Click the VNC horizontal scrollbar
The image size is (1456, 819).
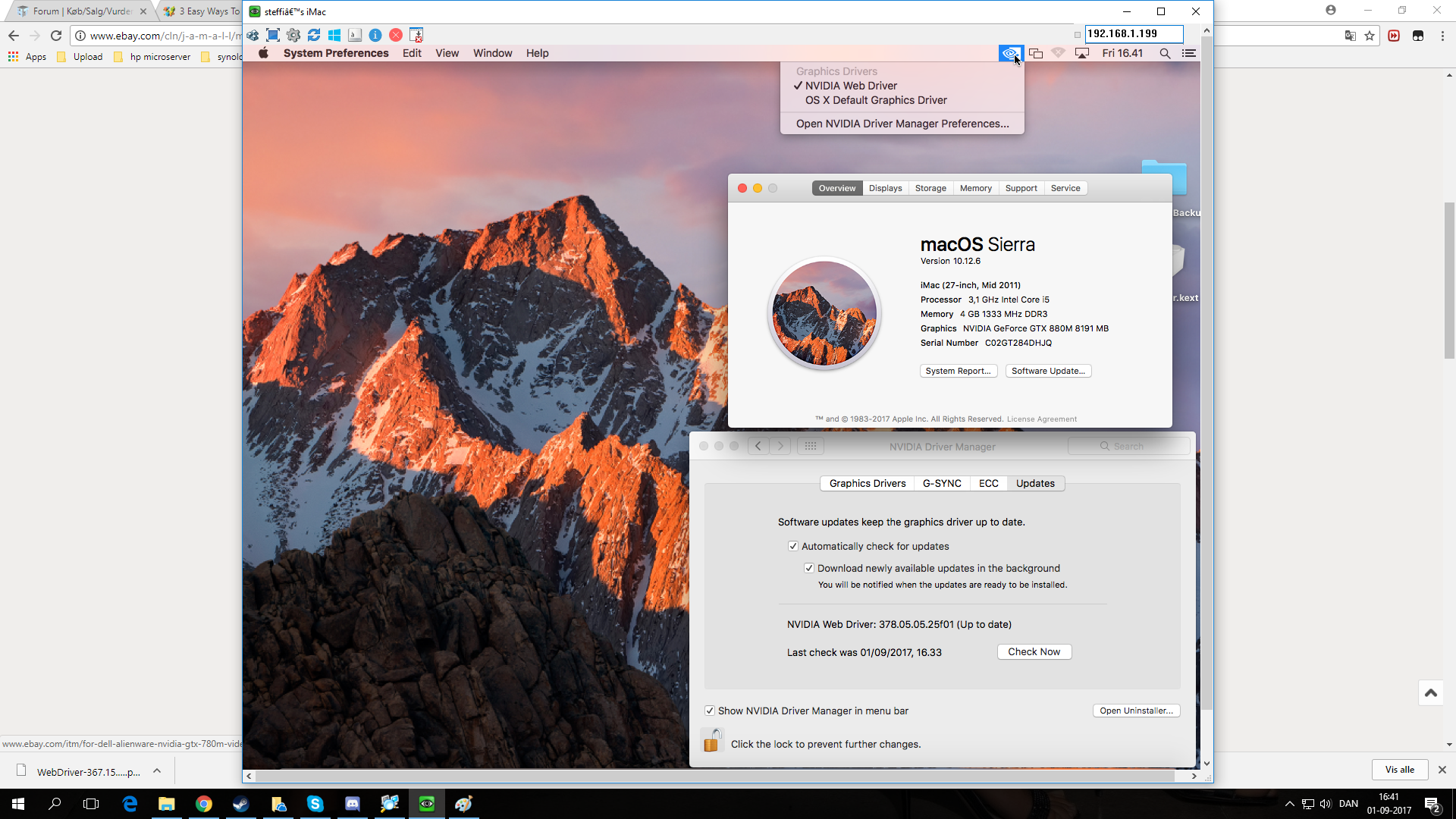pyautogui.click(x=713, y=776)
